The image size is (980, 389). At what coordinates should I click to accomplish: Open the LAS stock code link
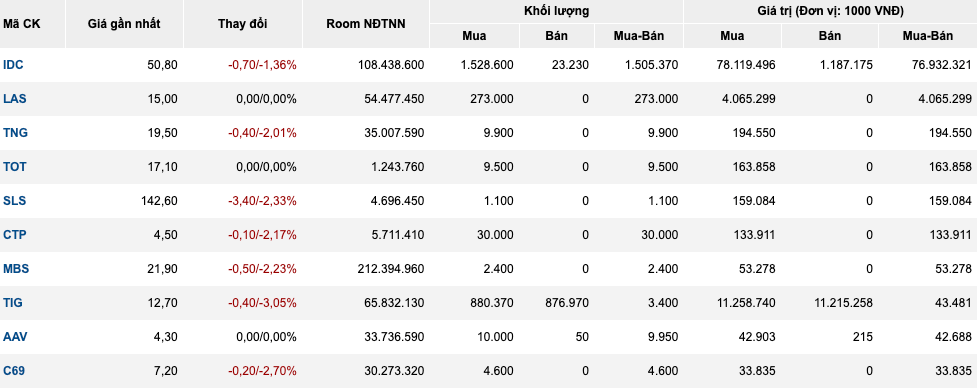click(14, 99)
